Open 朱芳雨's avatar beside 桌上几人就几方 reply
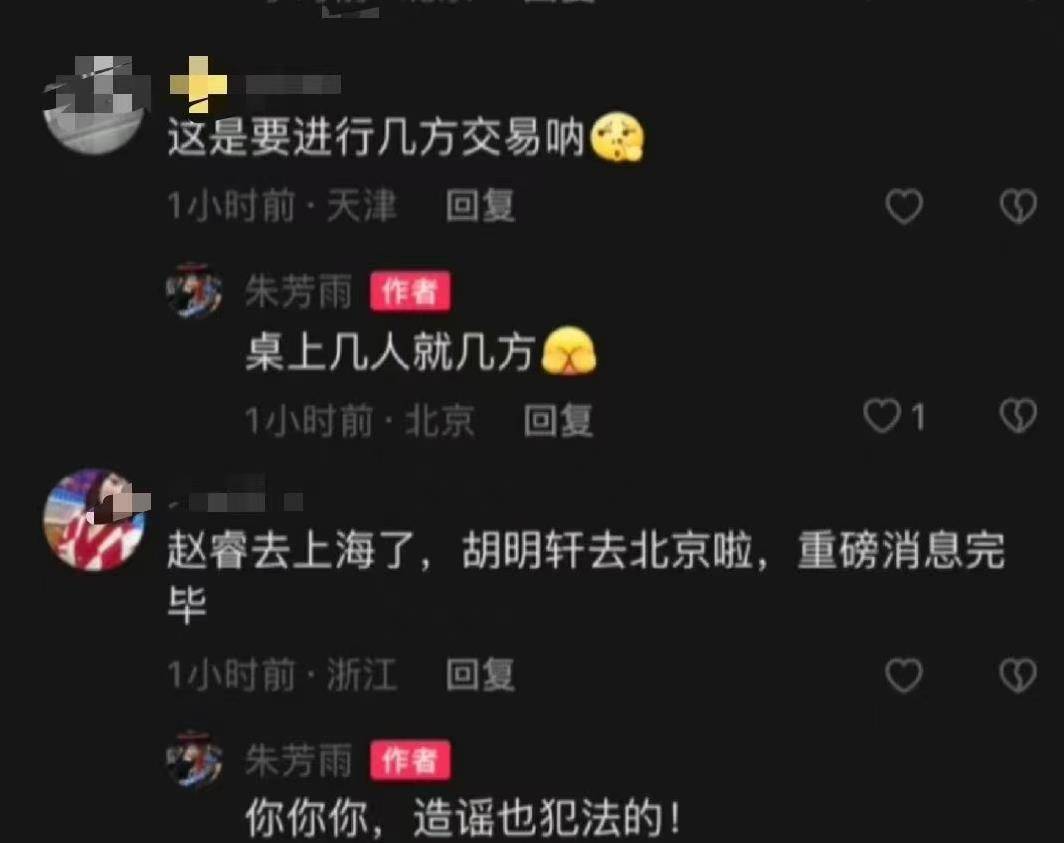 point(194,291)
